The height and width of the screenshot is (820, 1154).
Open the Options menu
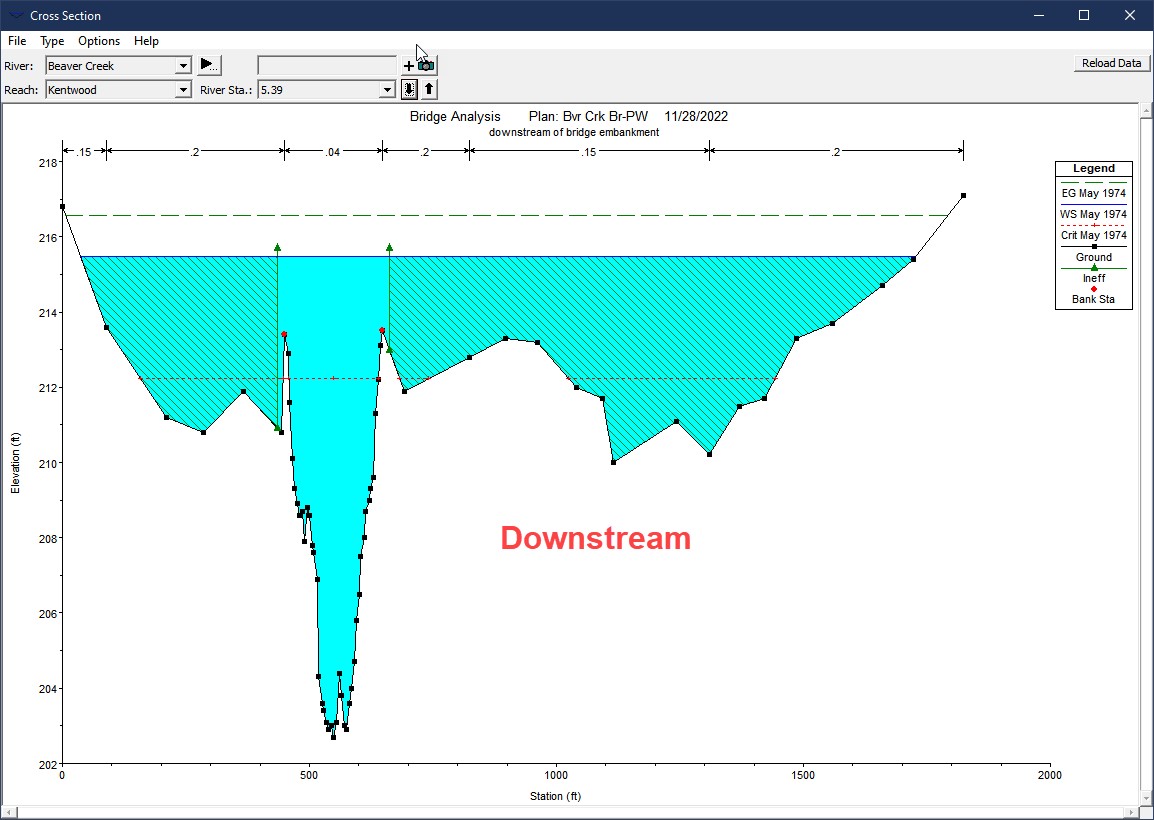[x=99, y=41]
